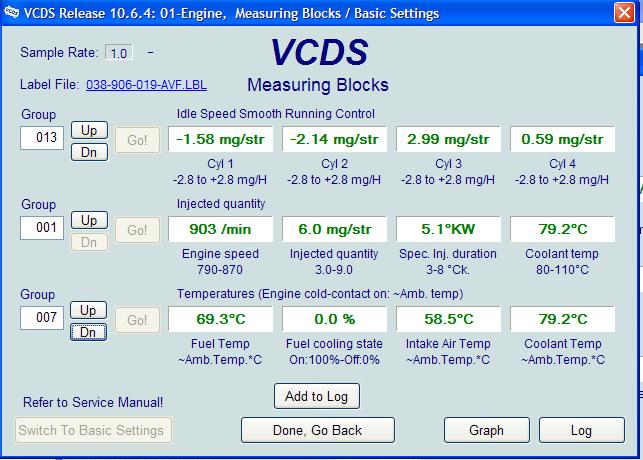Click the VCDS title bar app icon
This screenshot has height=460, width=643.
click(x=11, y=13)
